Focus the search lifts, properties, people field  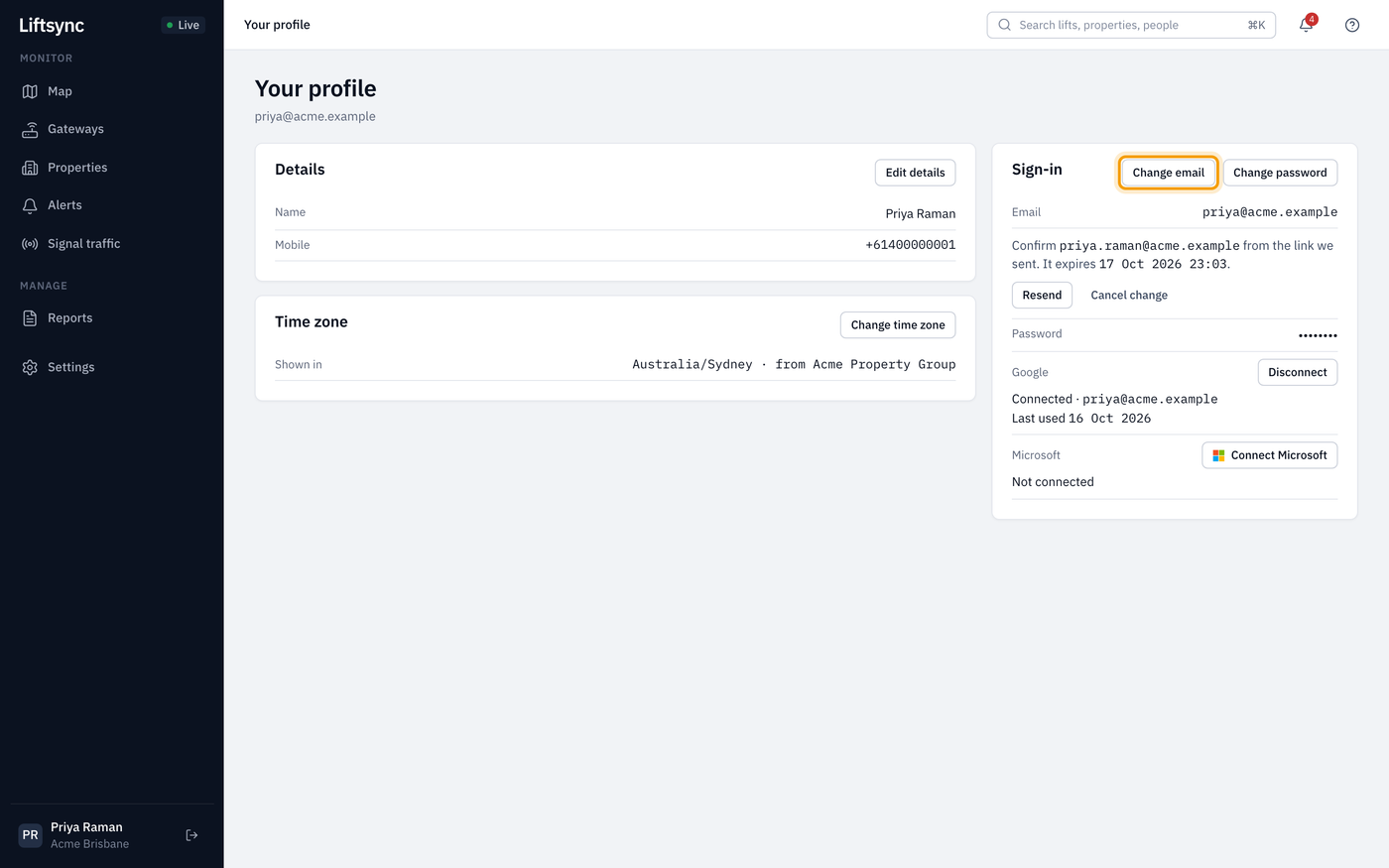[1131, 25]
